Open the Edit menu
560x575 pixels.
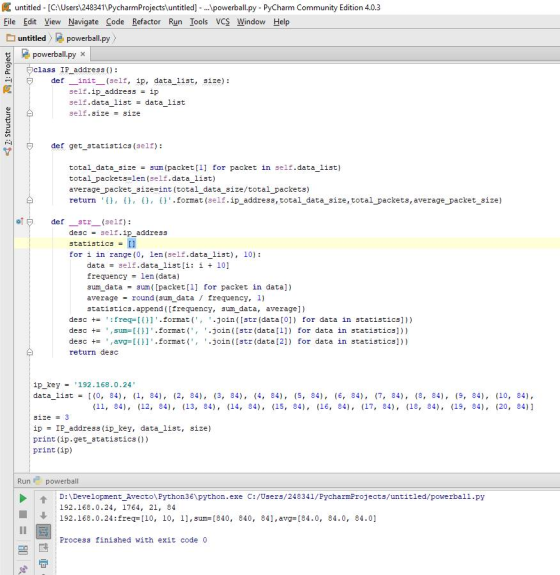point(30,22)
